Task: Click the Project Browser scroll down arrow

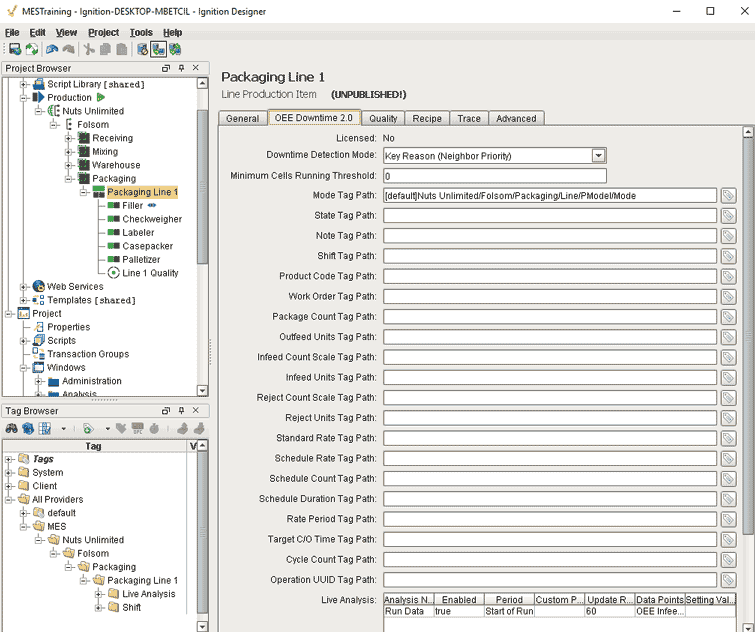Action: point(202,390)
